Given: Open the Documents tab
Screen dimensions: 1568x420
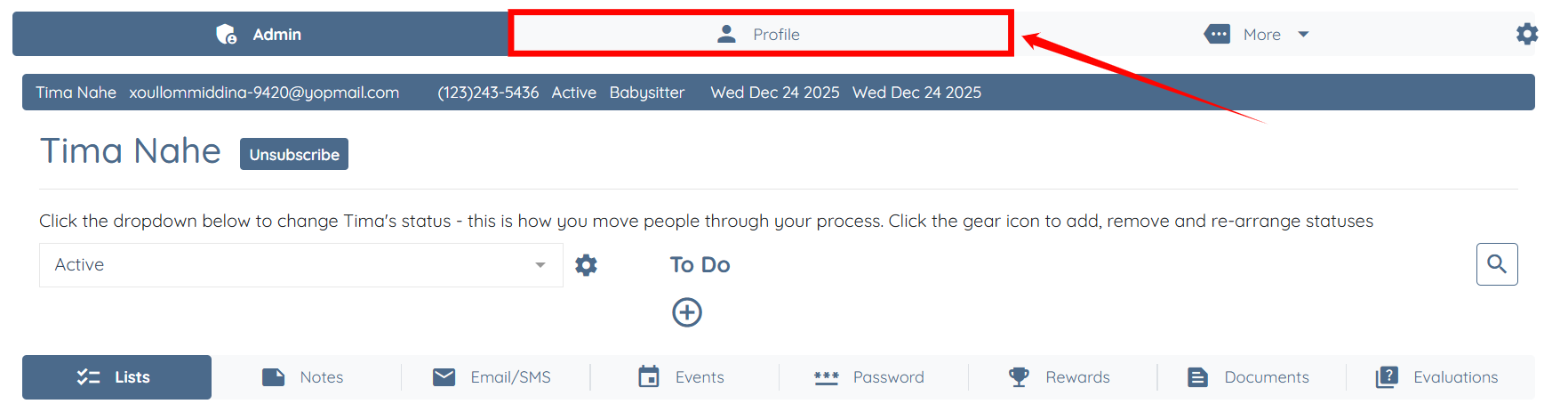Looking at the screenshot, I should coord(1251,377).
